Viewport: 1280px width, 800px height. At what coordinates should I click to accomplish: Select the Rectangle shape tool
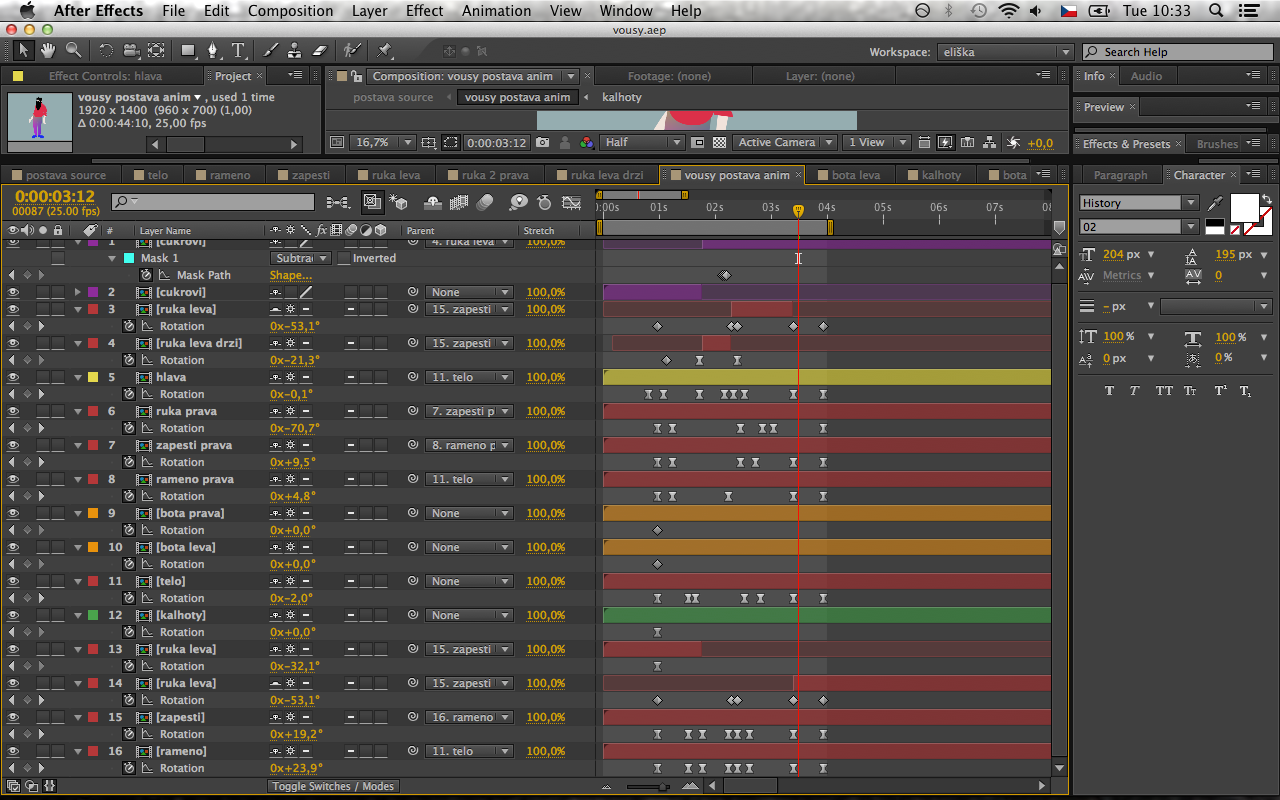coord(188,50)
